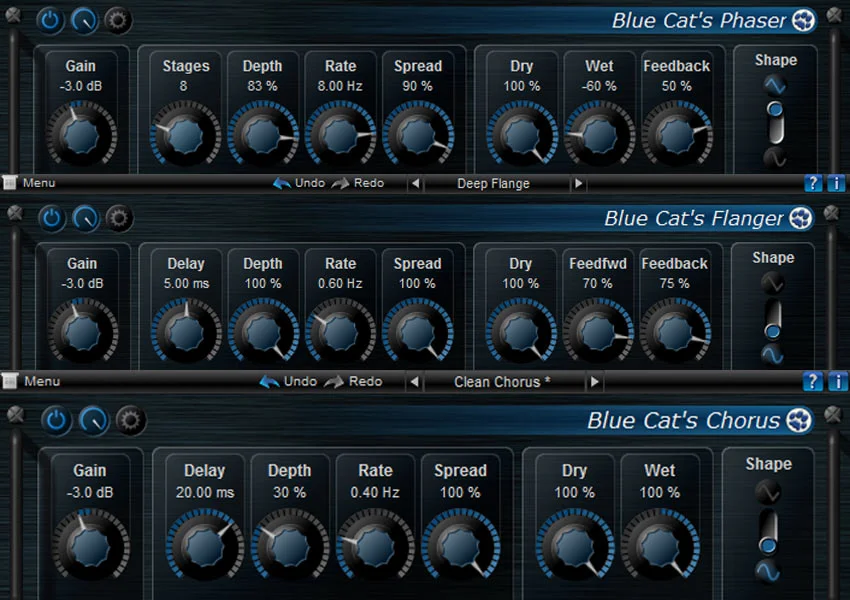Click the Blue Cat's Flanger paw logo

tap(801, 218)
